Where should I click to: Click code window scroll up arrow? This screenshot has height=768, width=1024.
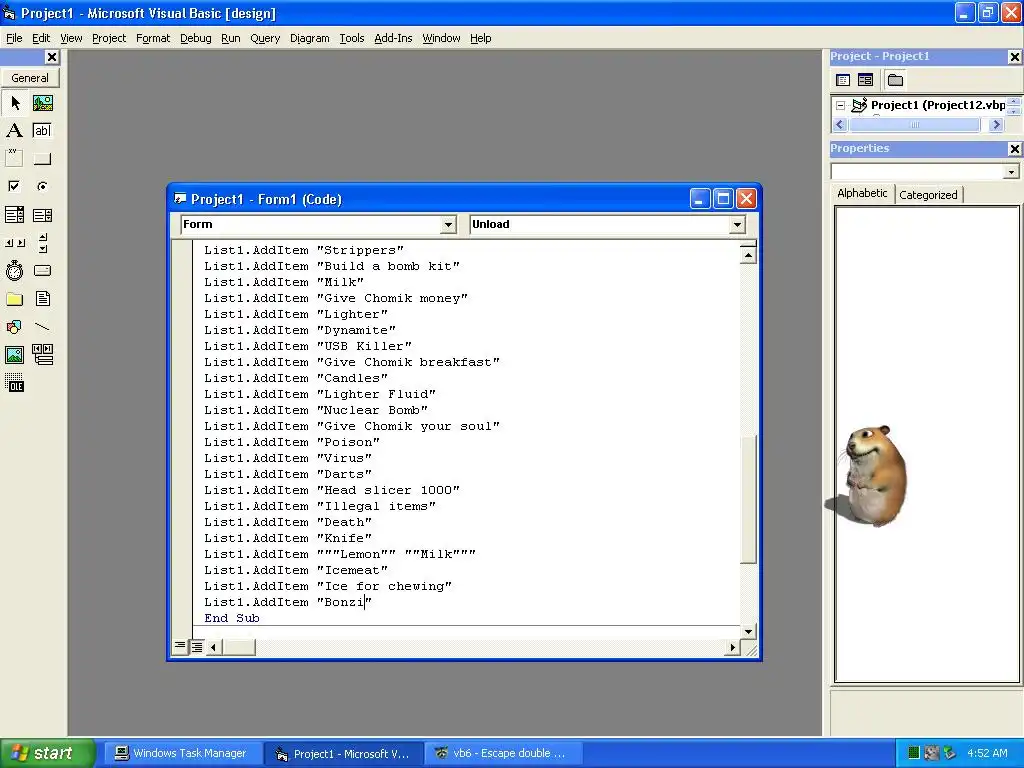(748, 255)
